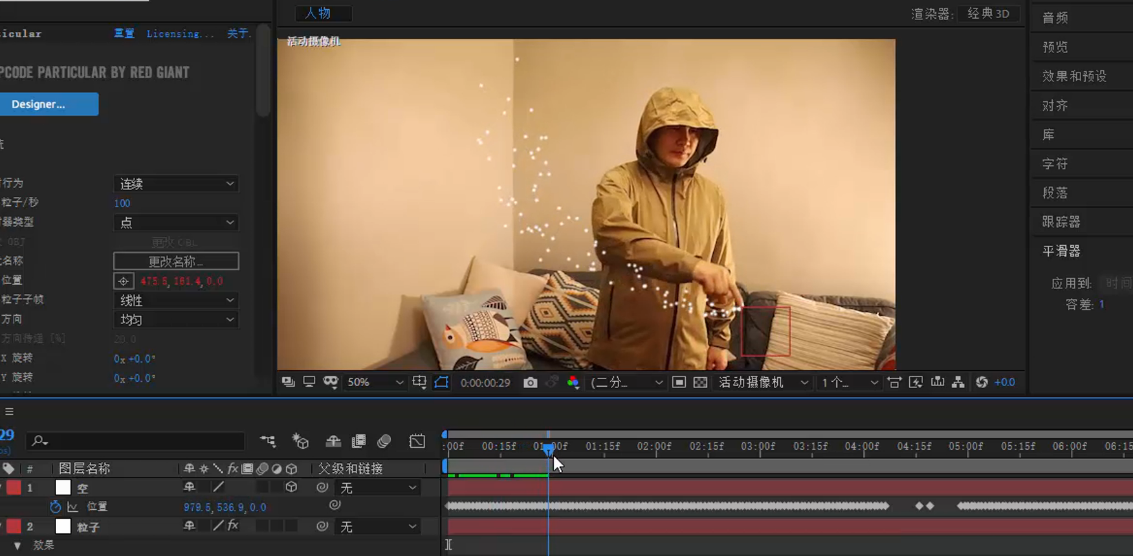Click the Y rotation value

134,378
